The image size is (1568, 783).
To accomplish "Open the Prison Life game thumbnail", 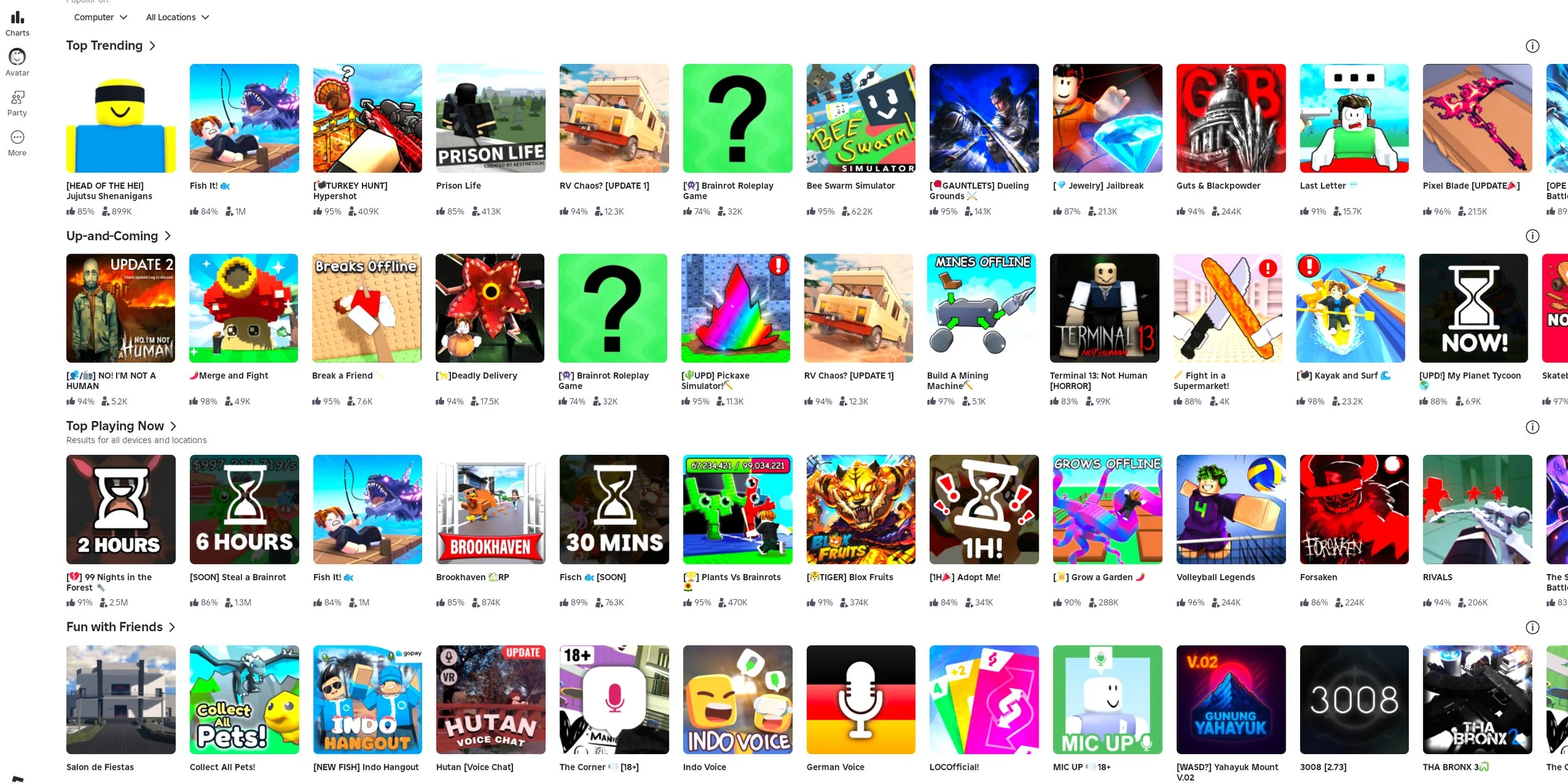I will coord(490,118).
